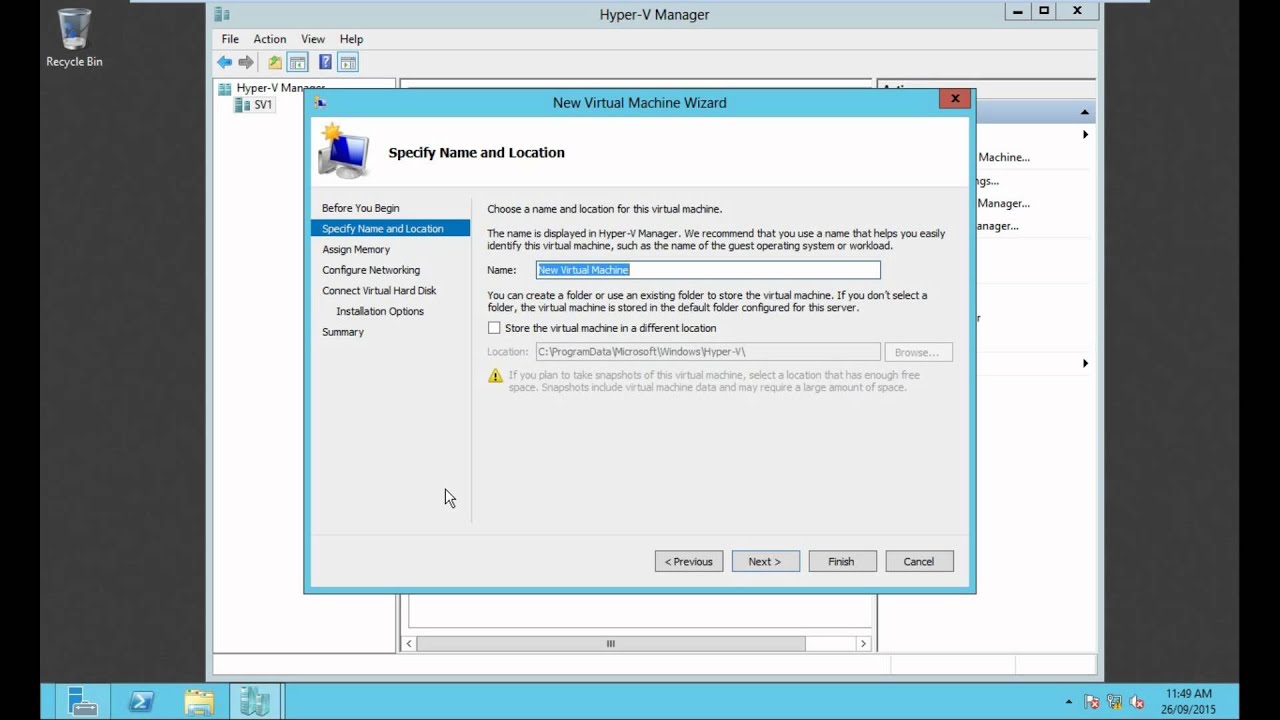This screenshot has width=1280, height=720.
Task: Open the Help menu
Action: point(351,39)
